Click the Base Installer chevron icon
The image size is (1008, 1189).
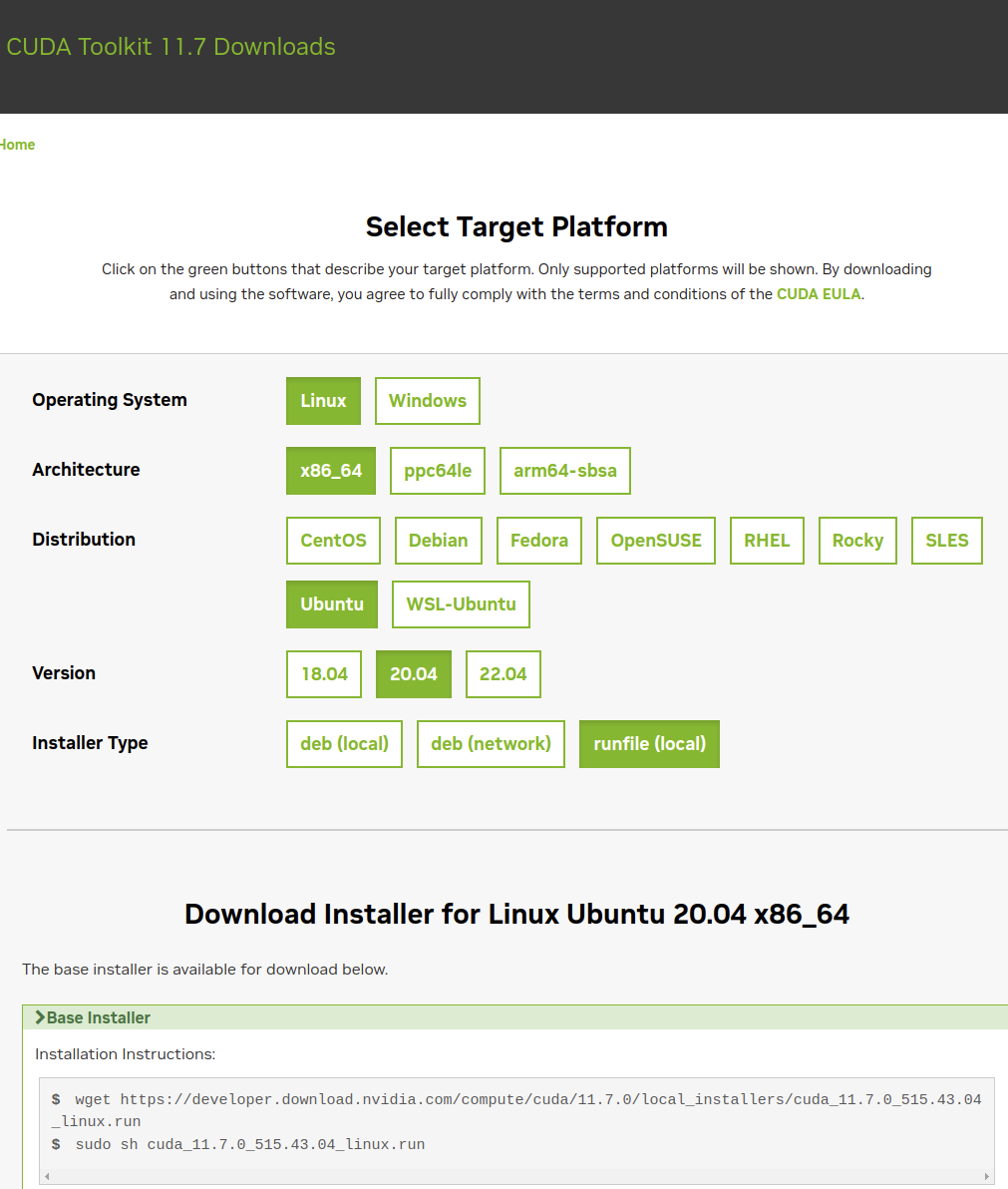(x=40, y=1017)
